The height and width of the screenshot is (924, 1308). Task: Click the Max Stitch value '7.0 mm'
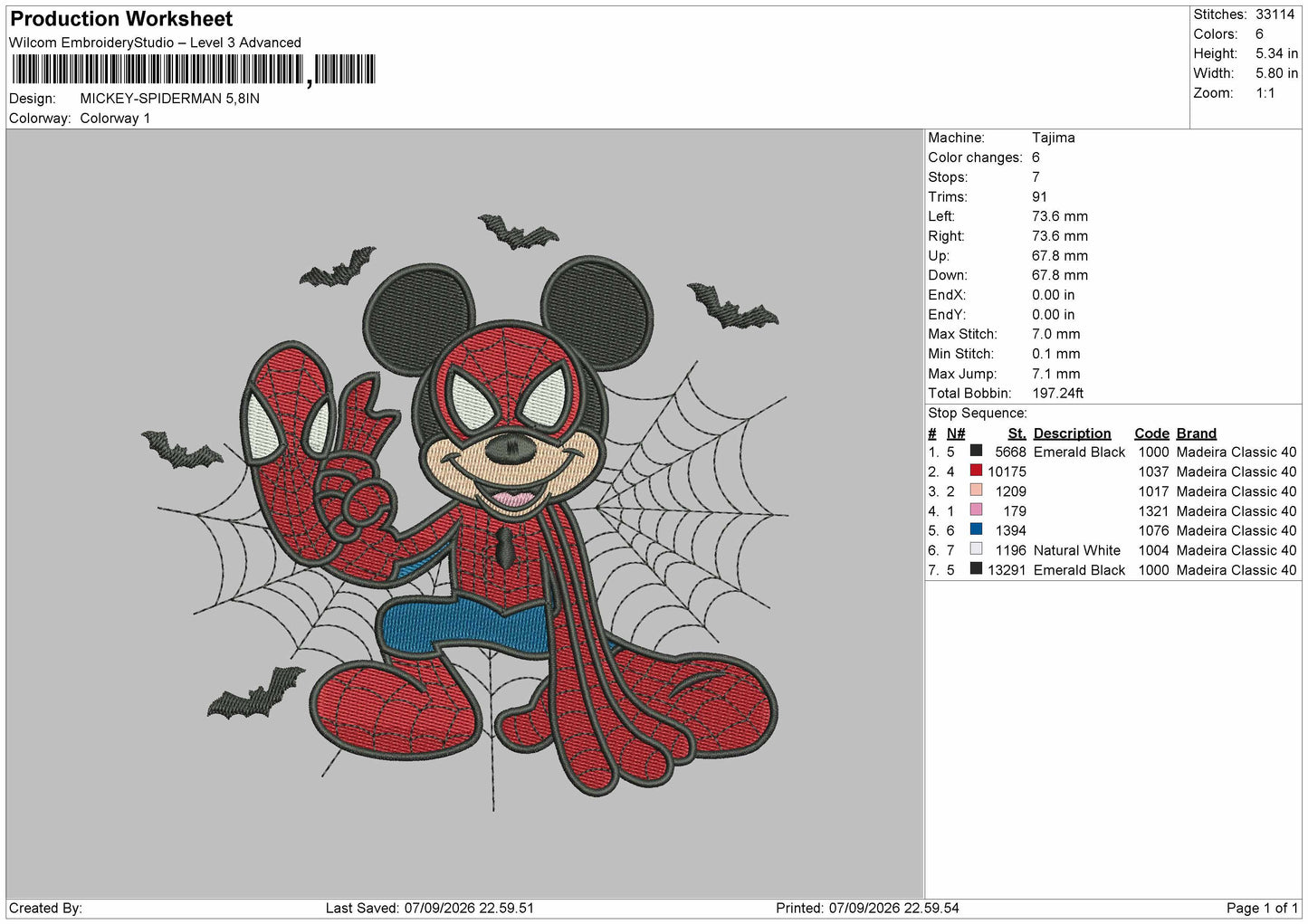tap(1055, 334)
